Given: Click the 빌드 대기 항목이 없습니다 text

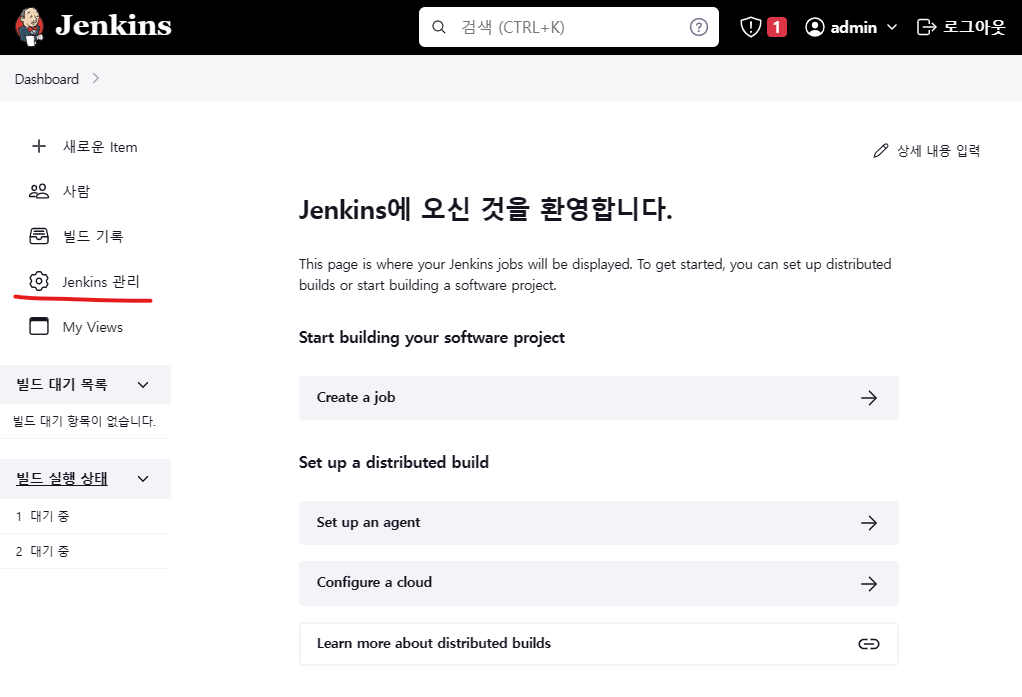Looking at the screenshot, I should click(x=84, y=421).
